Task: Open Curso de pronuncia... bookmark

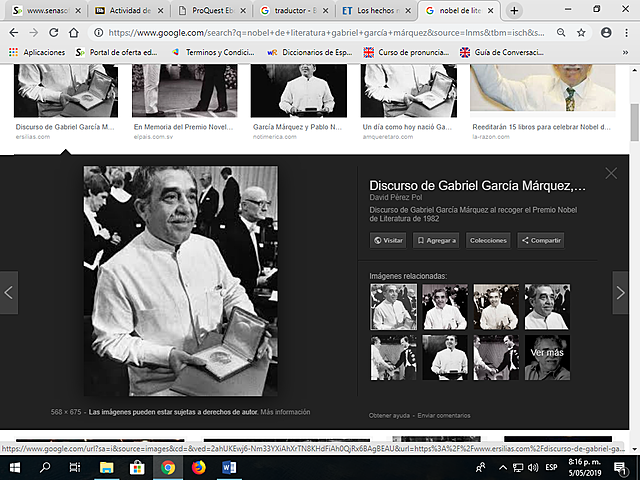Action: [406, 52]
